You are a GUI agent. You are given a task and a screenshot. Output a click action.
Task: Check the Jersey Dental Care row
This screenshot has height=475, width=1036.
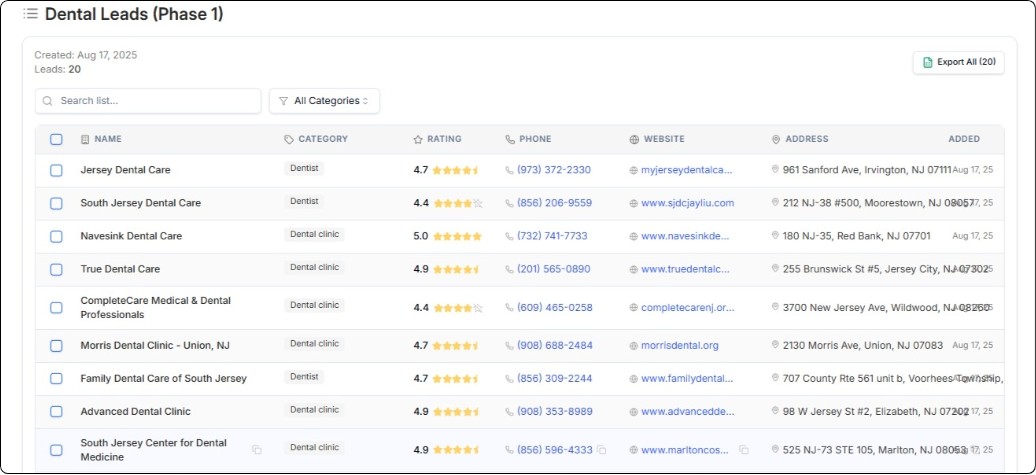(x=56, y=170)
